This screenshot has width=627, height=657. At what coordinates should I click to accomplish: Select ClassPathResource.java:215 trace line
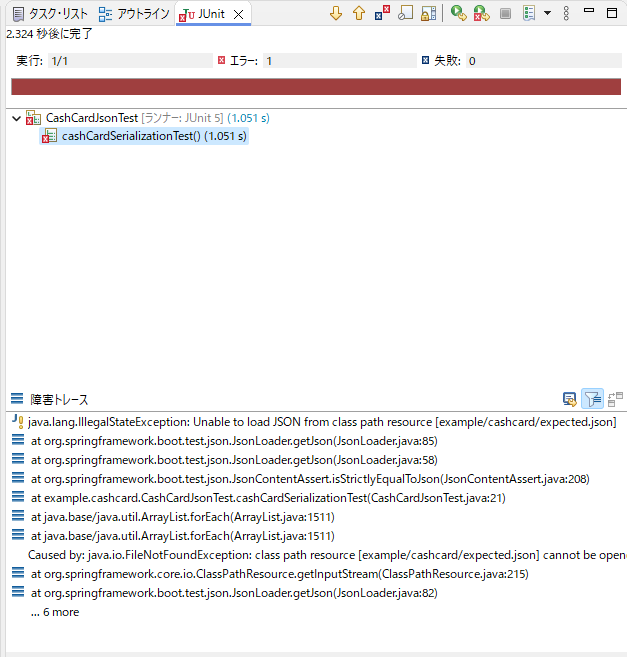click(280, 574)
